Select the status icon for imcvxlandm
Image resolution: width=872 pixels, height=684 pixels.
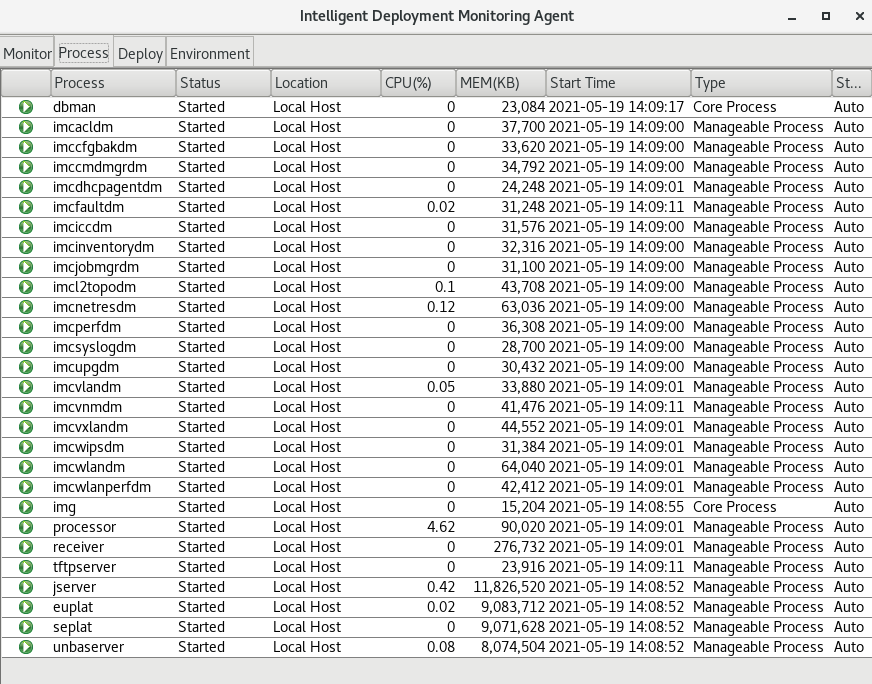coord(26,427)
